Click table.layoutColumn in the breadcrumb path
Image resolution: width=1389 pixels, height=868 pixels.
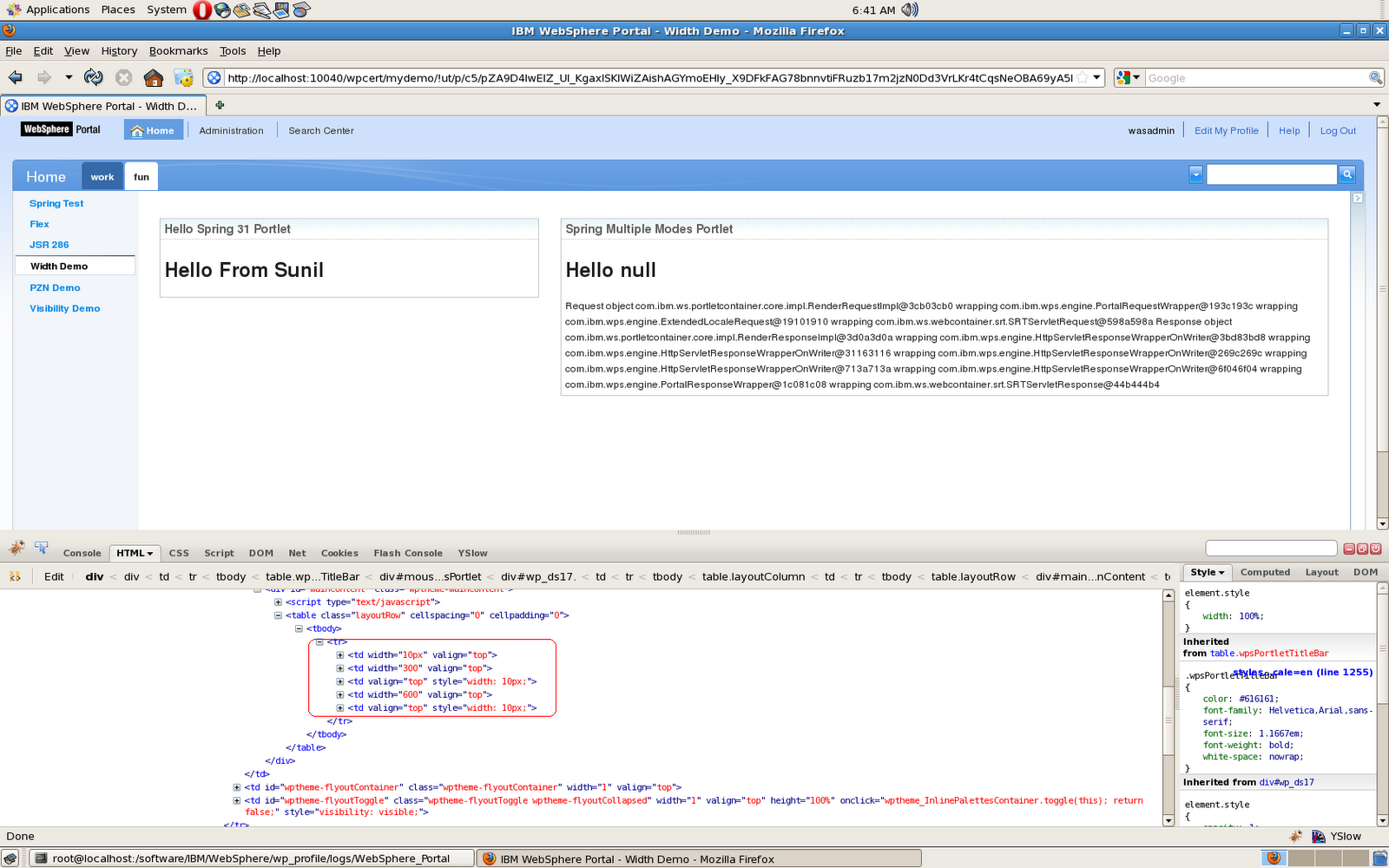[x=753, y=576]
